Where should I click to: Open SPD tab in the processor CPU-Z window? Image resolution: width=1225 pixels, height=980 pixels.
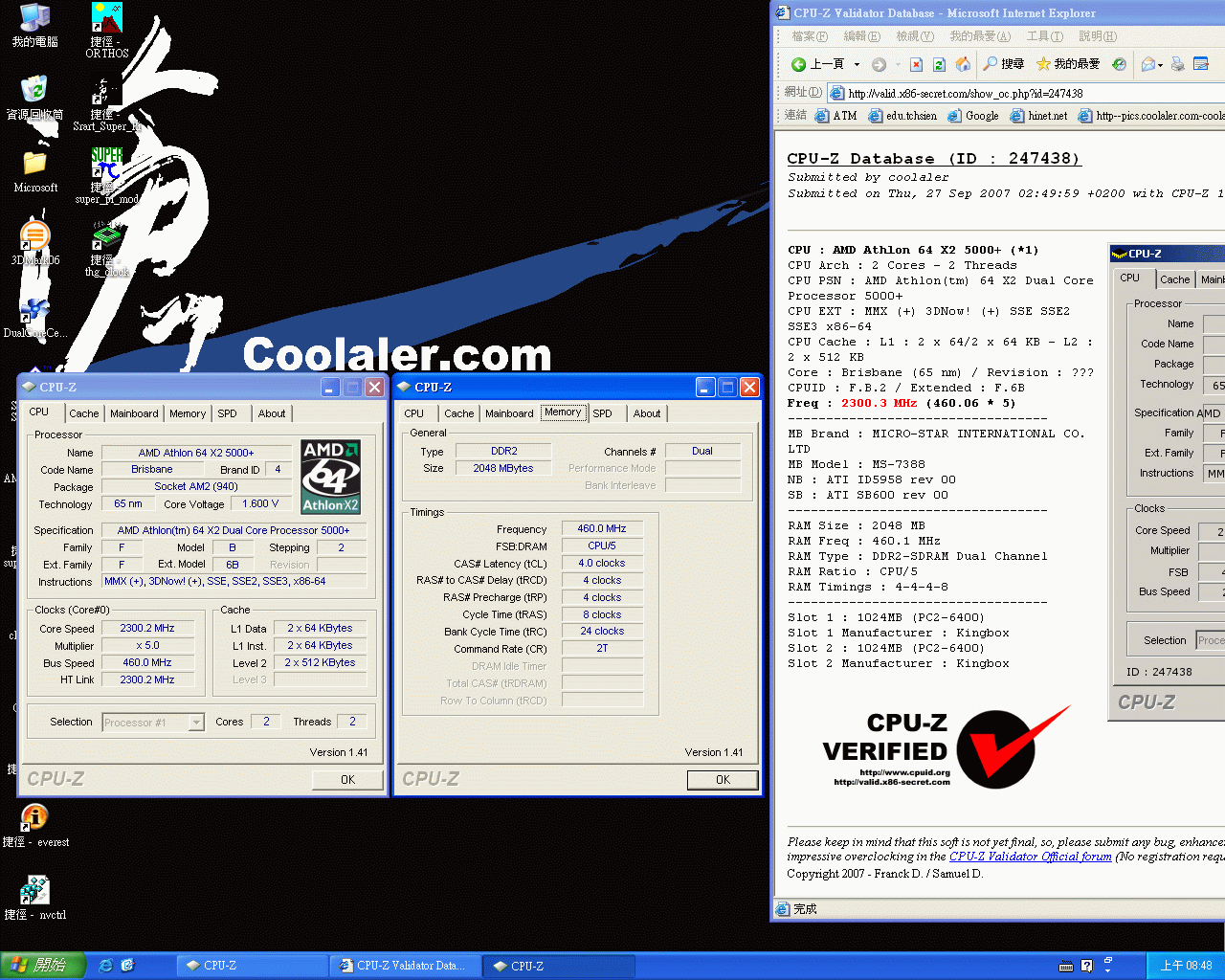(x=227, y=413)
